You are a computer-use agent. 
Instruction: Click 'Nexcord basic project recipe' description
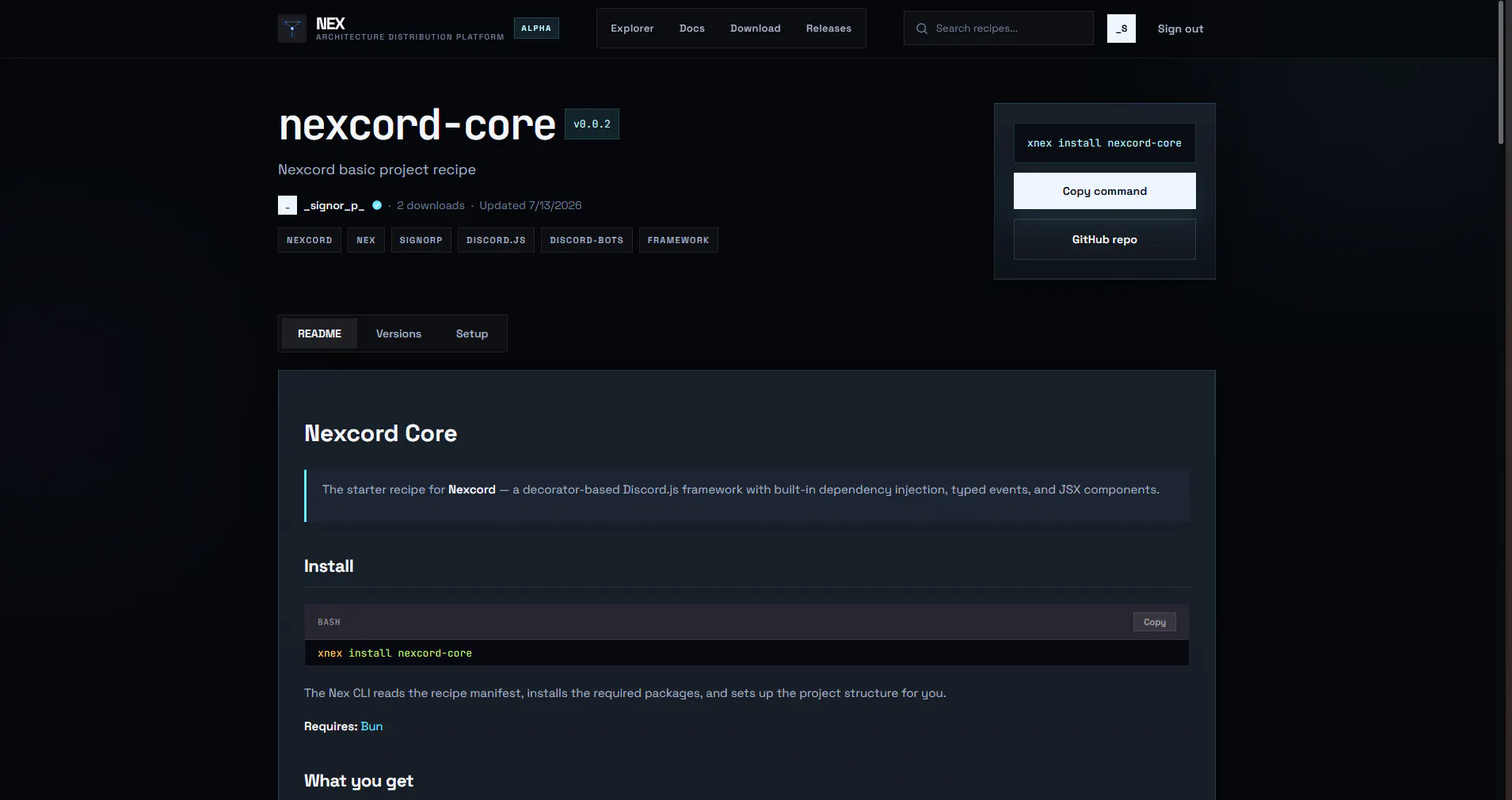coord(377,170)
